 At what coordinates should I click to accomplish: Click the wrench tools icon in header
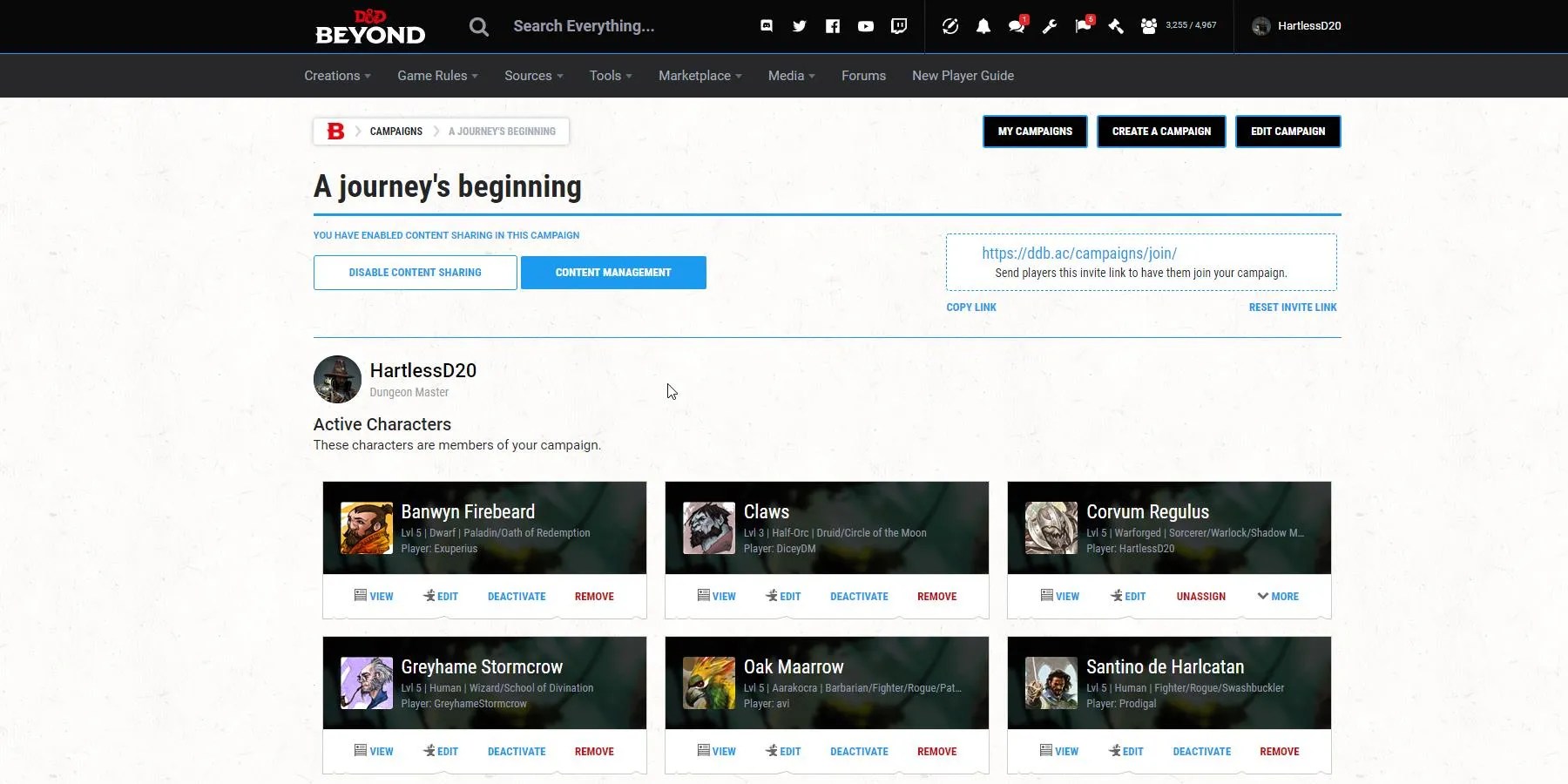pyautogui.click(x=1050, y=26)
